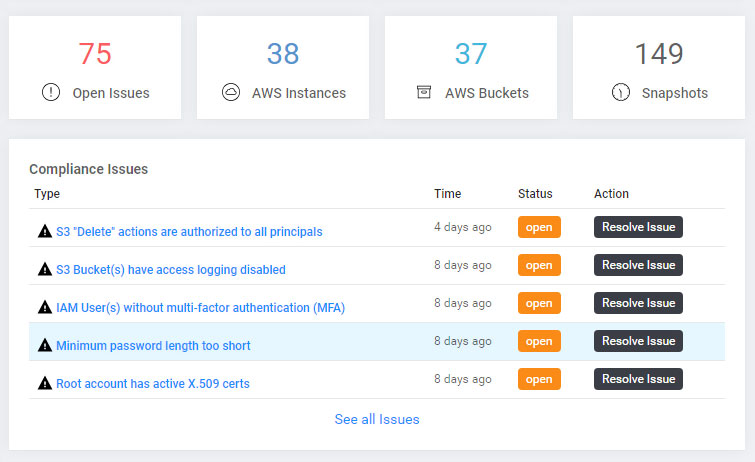Click warning triangle beside Root account X.509 issue

point(45,383)
